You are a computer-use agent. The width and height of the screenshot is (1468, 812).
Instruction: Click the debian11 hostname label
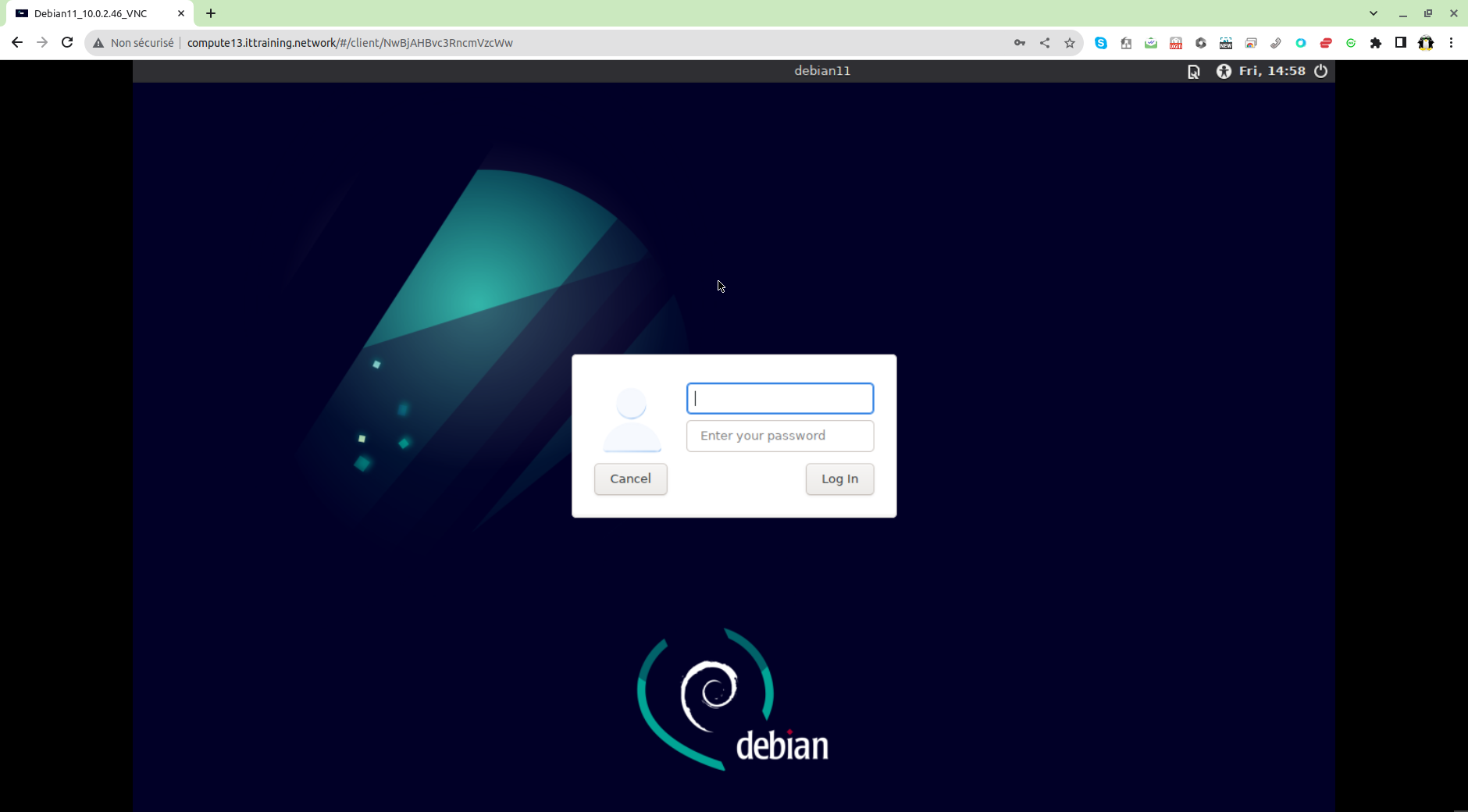pos(822,71)
